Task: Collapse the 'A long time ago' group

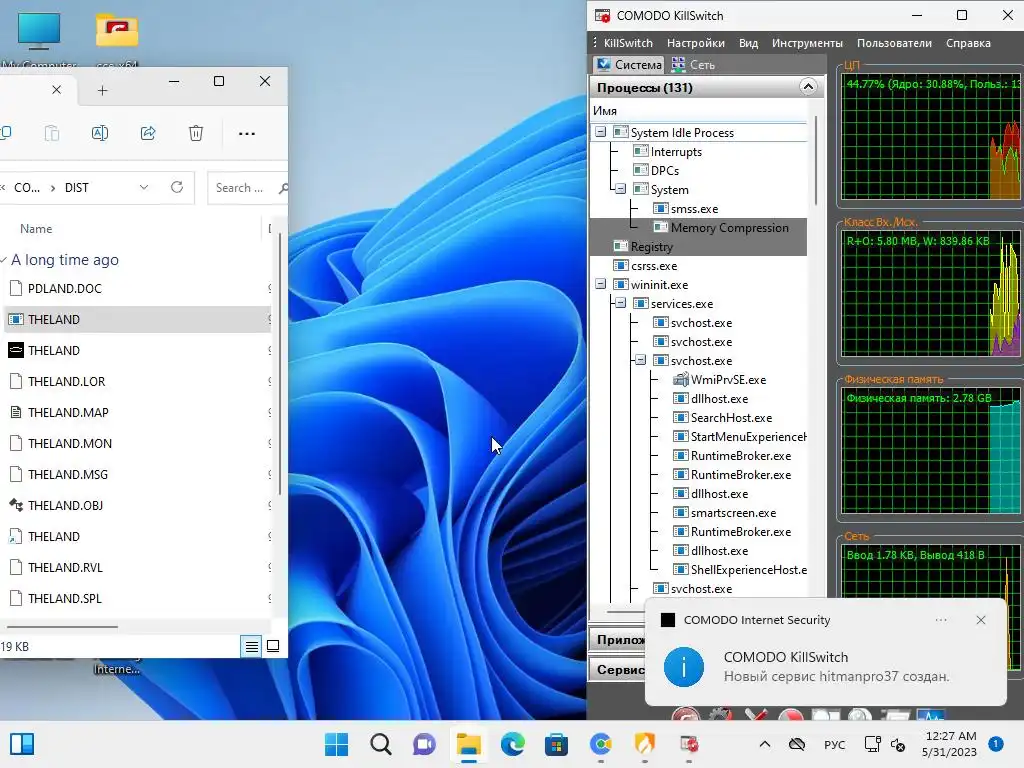Action: [x=4, y=259]
